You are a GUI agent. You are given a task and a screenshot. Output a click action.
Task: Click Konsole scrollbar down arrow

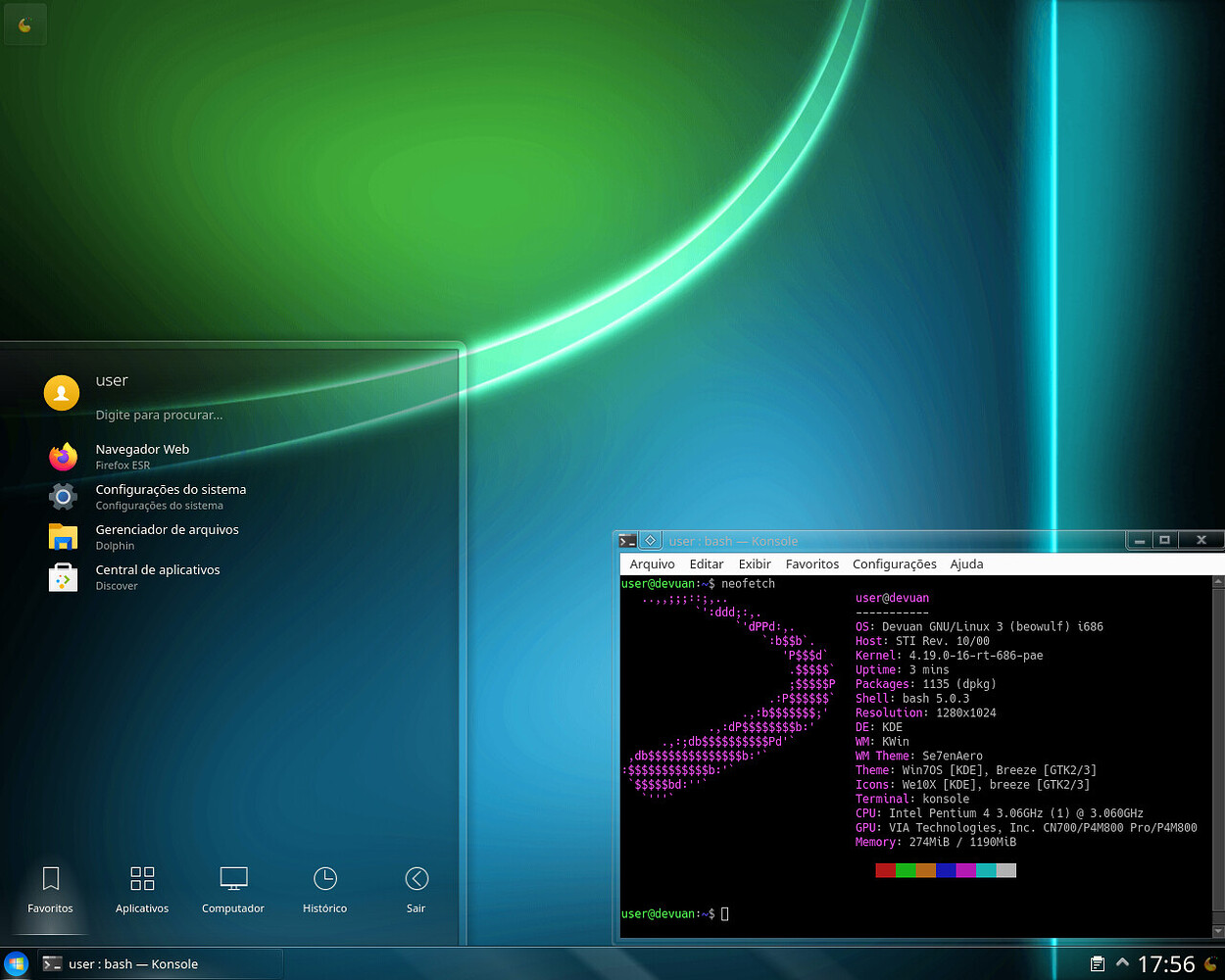click(x=1218, y=931)
